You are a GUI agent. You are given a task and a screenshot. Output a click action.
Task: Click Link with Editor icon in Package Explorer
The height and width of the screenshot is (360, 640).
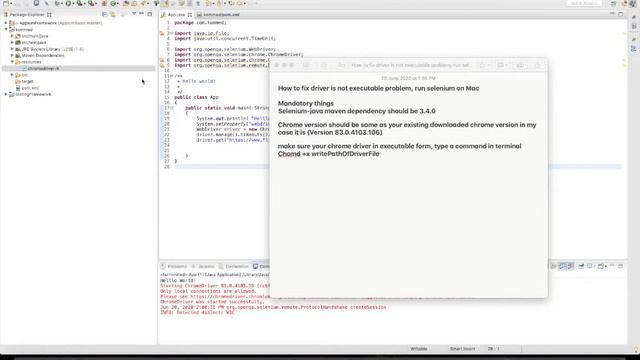tap(113, 14)
